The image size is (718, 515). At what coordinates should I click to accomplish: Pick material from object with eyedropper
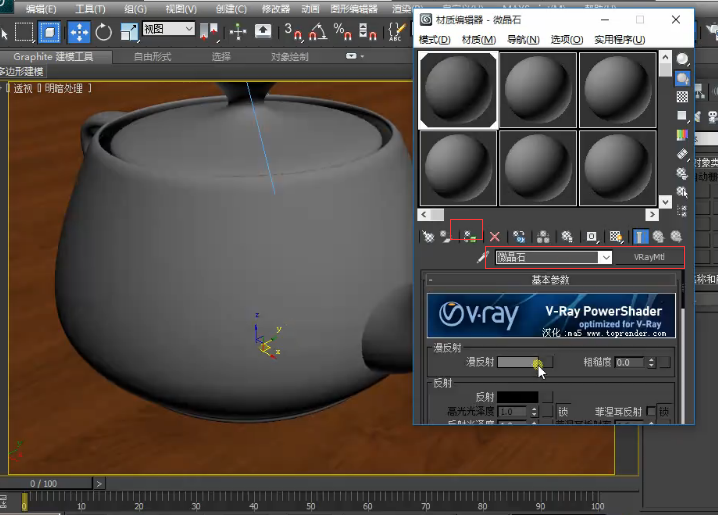[482, 258]
